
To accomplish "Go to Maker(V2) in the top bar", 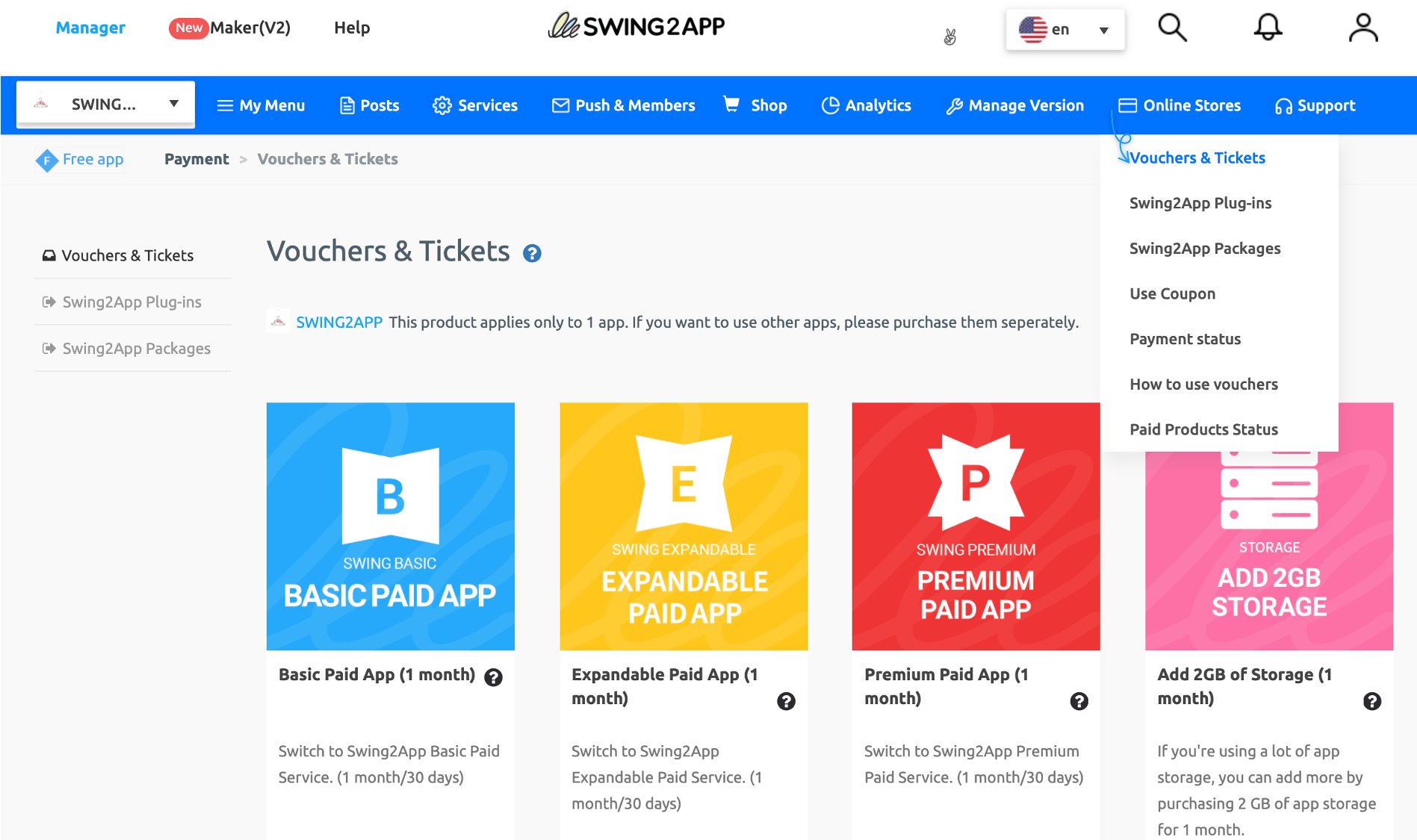I will pyautogui.click(x=249, y=28).
